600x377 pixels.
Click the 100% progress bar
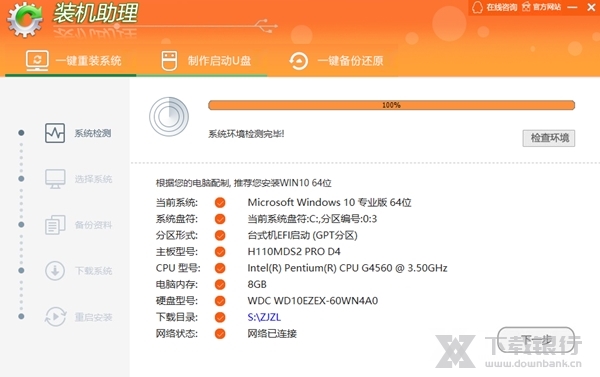click(x=391, y=105)
